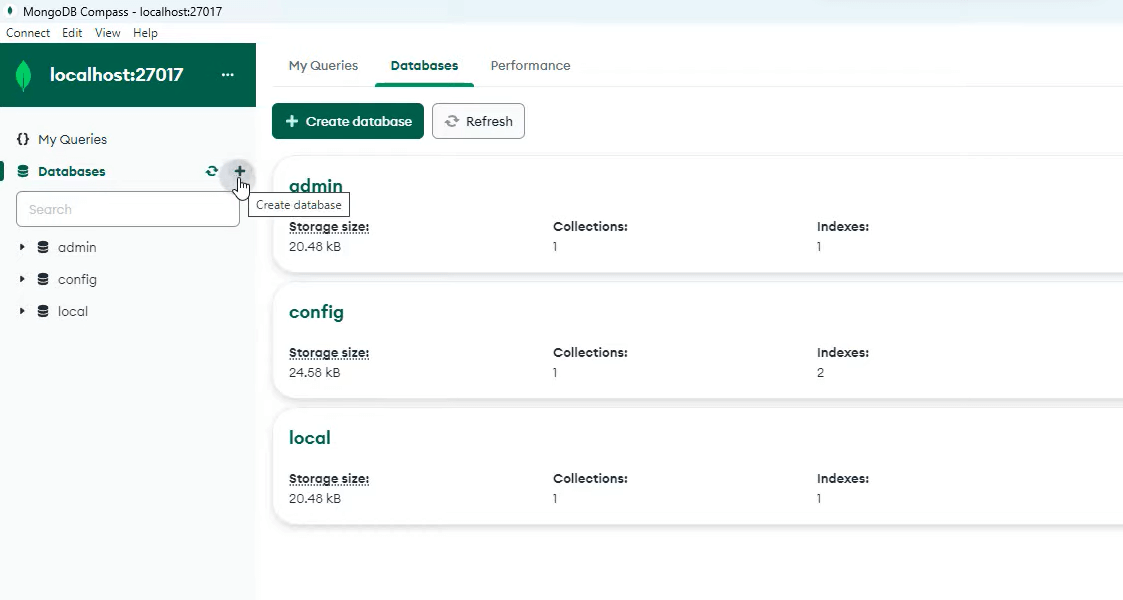Expand the local database tree
Screen dimensions: 1123x600
22,311
